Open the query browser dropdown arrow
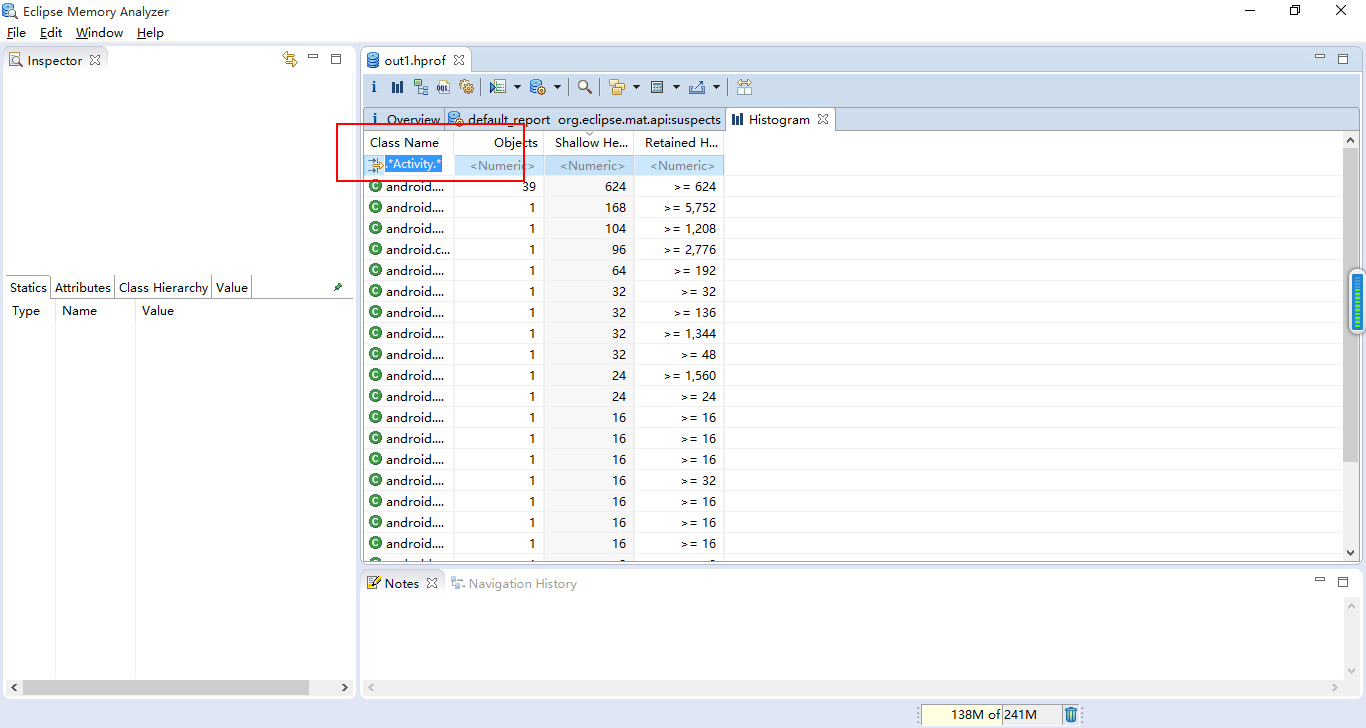The image size is (1366, 728). coord(557,87)
